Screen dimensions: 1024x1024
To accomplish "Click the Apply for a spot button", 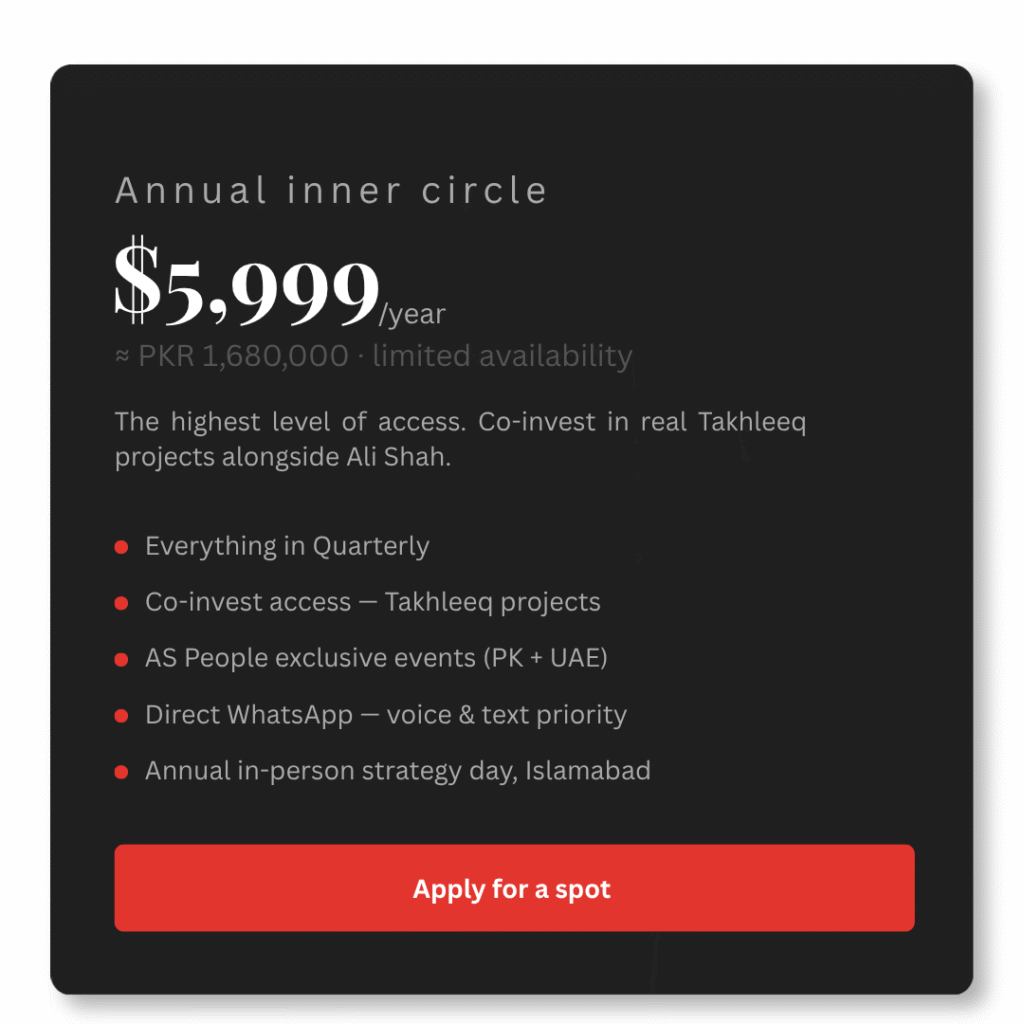I will click(514, 888).
